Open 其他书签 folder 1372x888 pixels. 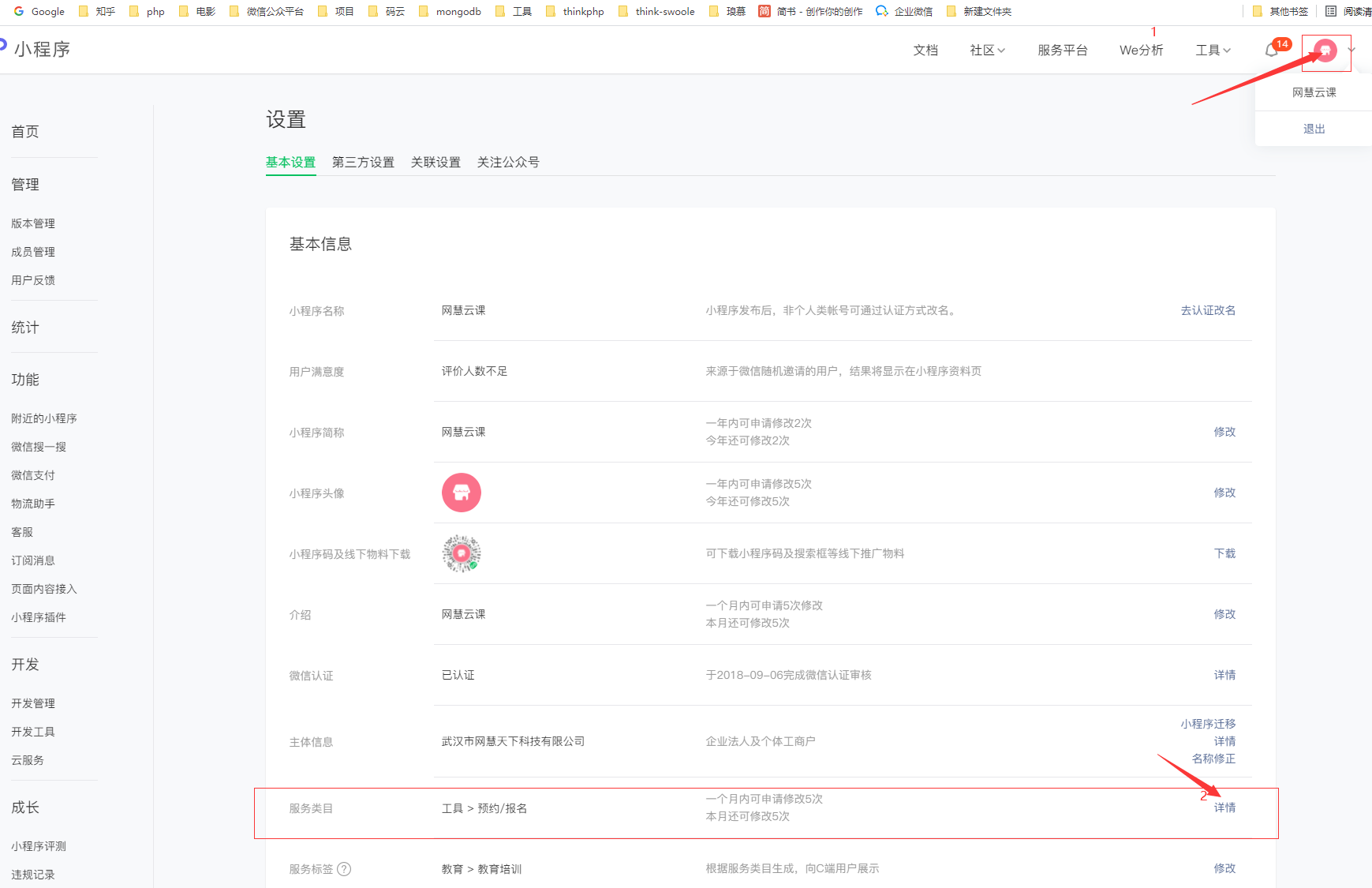1280,11
